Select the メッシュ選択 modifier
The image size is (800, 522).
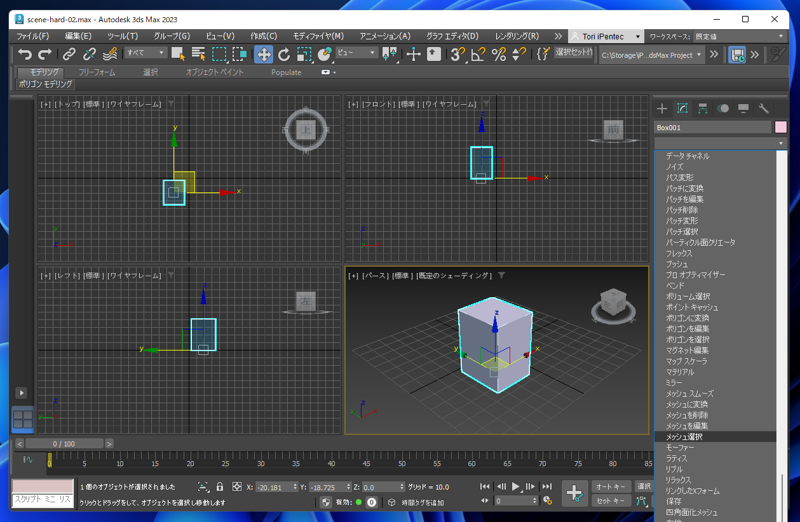click(x=715, y=437)
